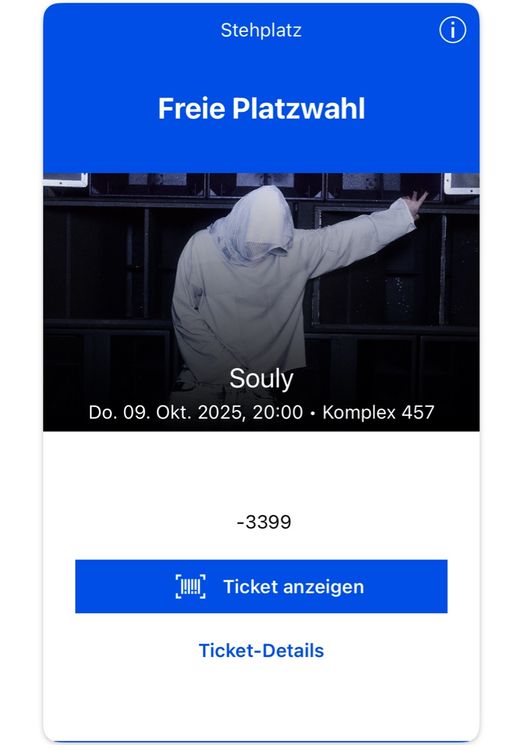Select the venue text 'Komplex 457'
This screenshot has height=750, width=523.
click(x=378, y=412)
